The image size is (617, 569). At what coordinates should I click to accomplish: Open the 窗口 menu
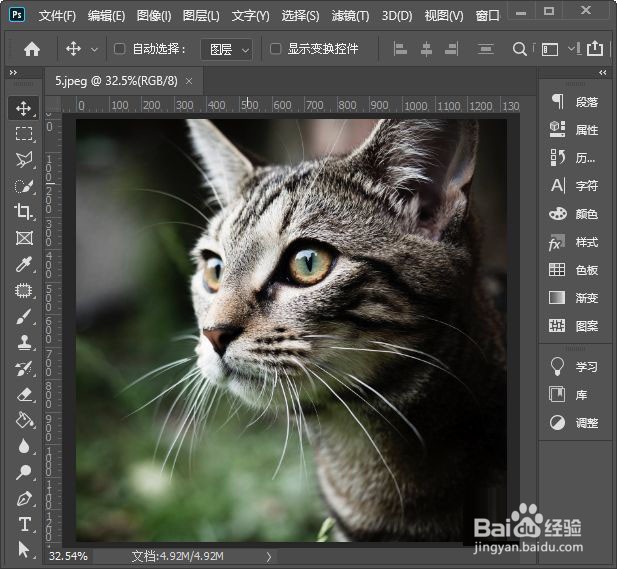point(488,16)
